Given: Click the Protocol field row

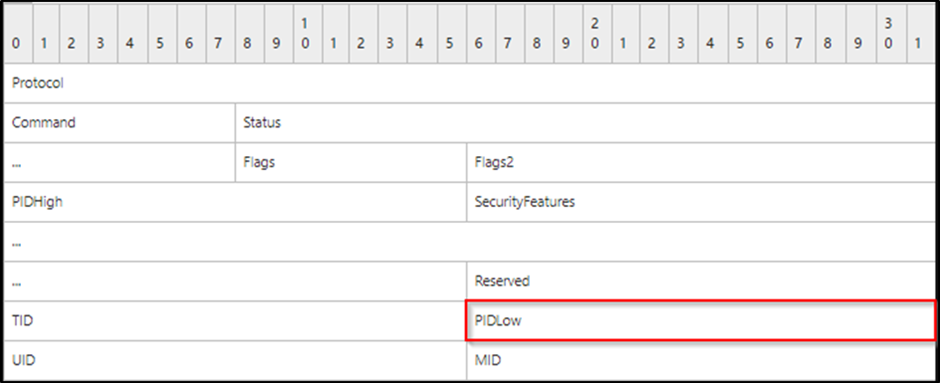Looking at the screenshot, I should pos(469,83).
